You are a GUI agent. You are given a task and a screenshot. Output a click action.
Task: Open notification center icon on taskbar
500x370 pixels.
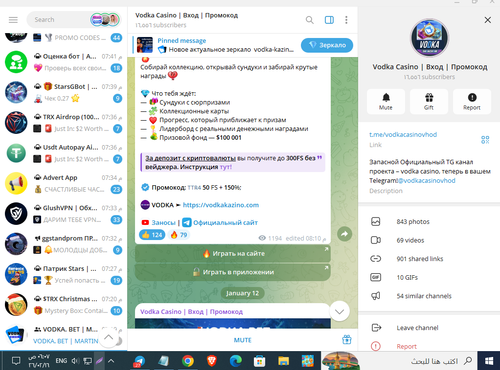[16, 361]
